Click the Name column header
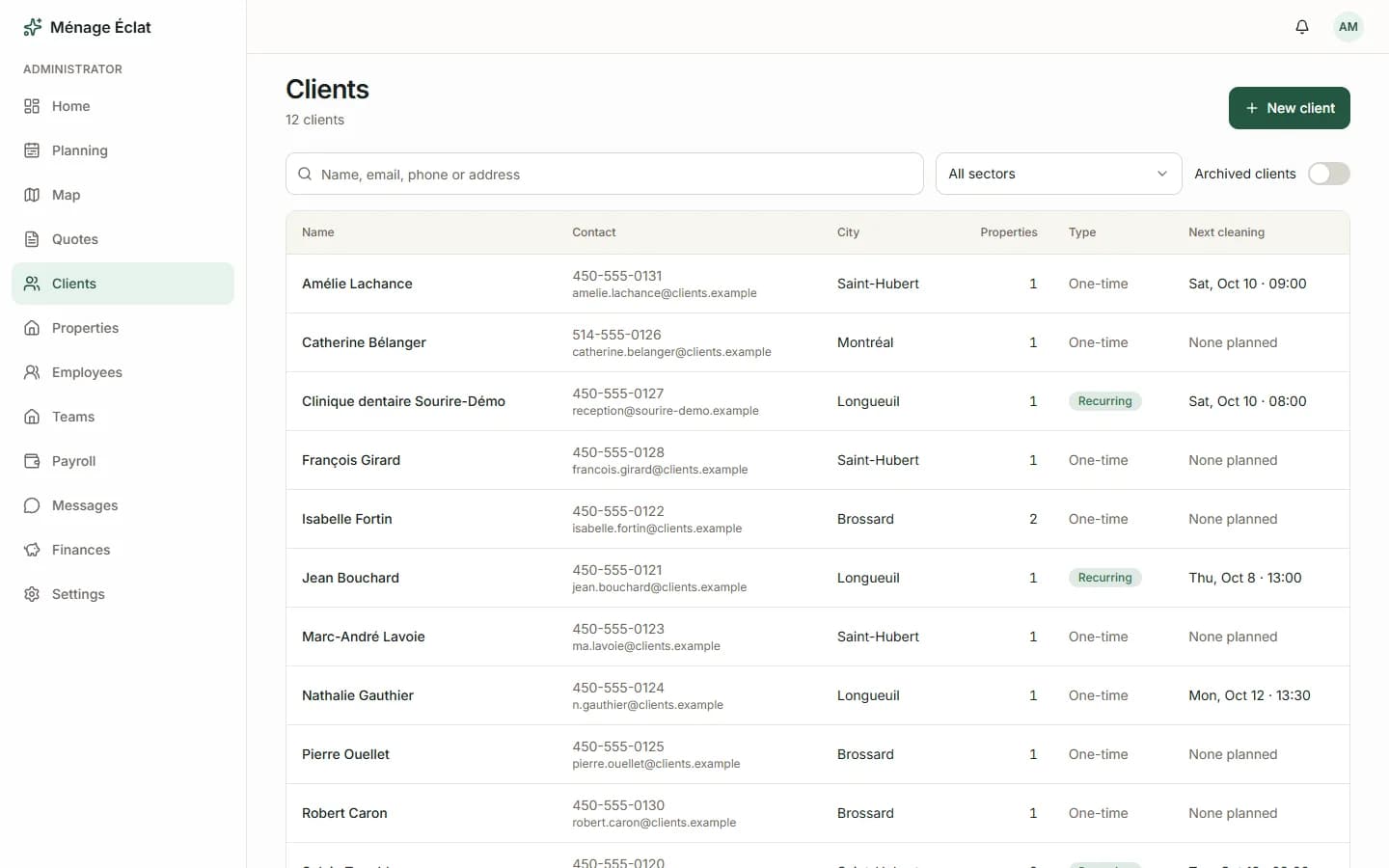The height and width of the screenshot is (868, 1389). coord(318,232)
